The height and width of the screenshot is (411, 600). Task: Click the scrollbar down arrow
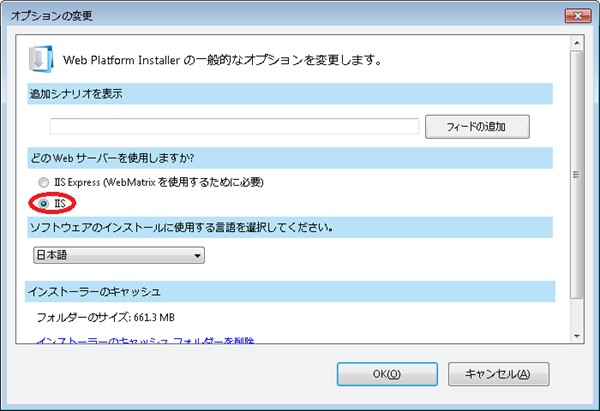[577, 336]
